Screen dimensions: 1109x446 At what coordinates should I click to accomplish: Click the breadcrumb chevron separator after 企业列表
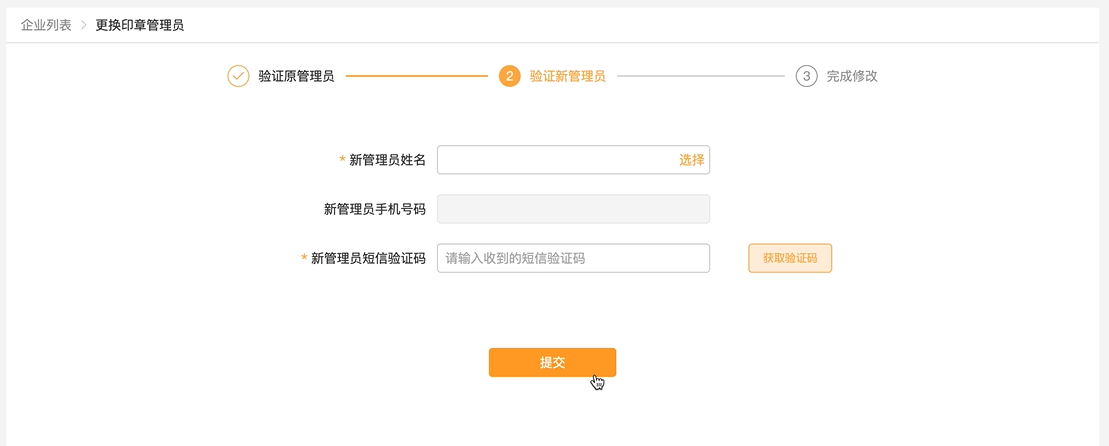(x=83, y=25)
